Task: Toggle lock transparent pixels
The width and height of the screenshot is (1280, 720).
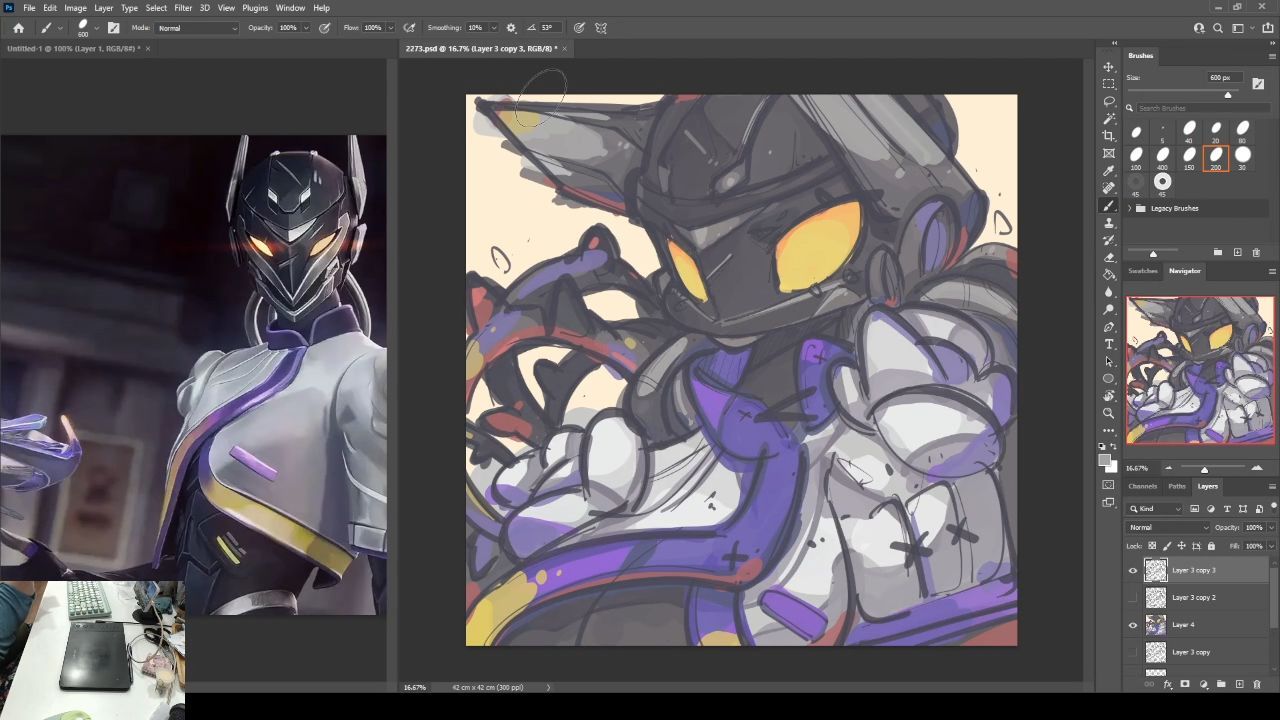Action: tap(1152, 546)
